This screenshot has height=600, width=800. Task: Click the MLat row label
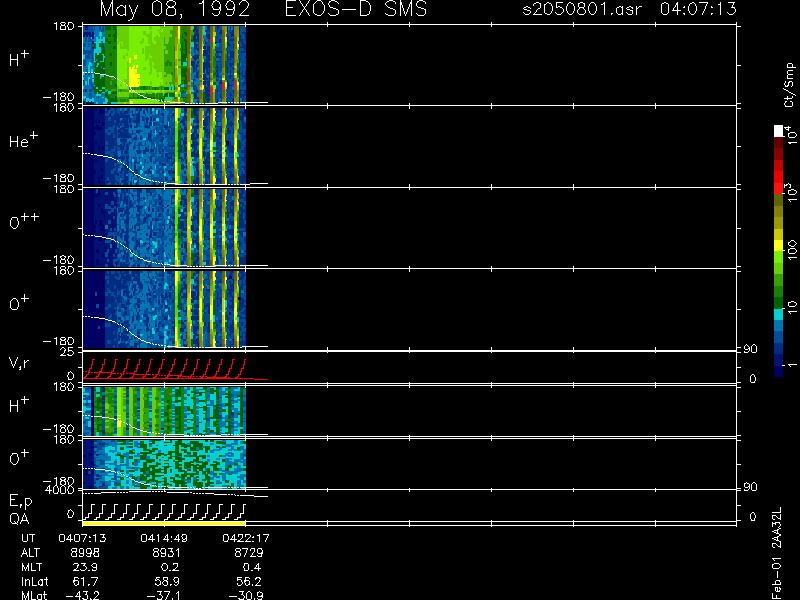tap(34, 595)
